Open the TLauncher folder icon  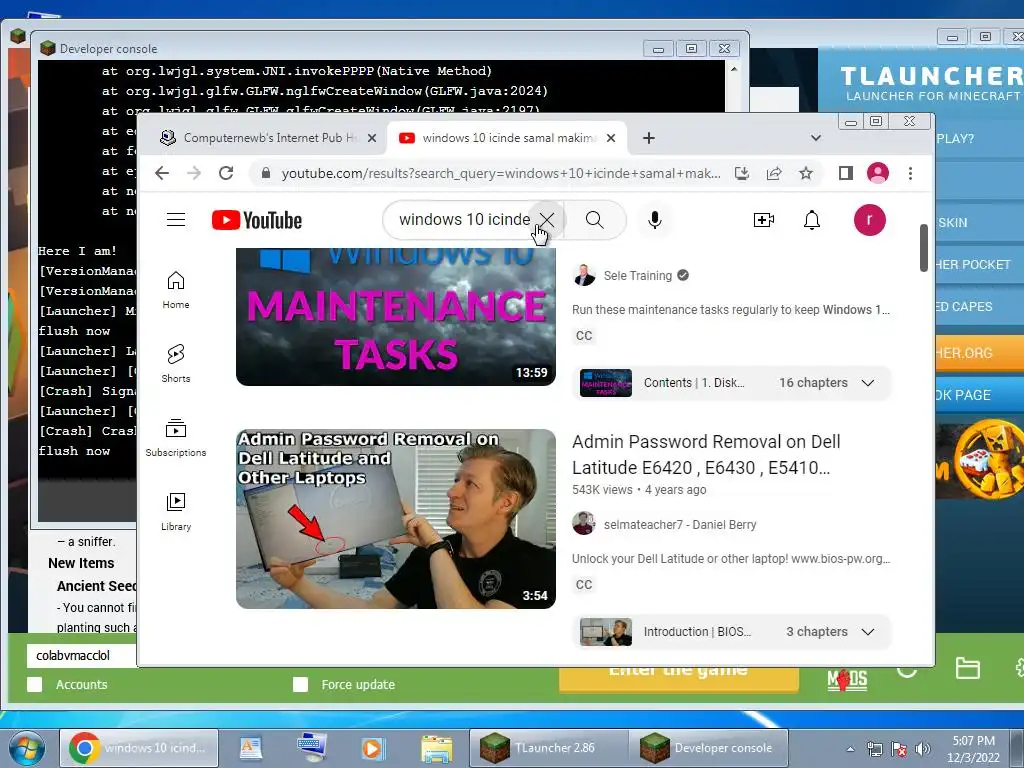click(967, 668)
